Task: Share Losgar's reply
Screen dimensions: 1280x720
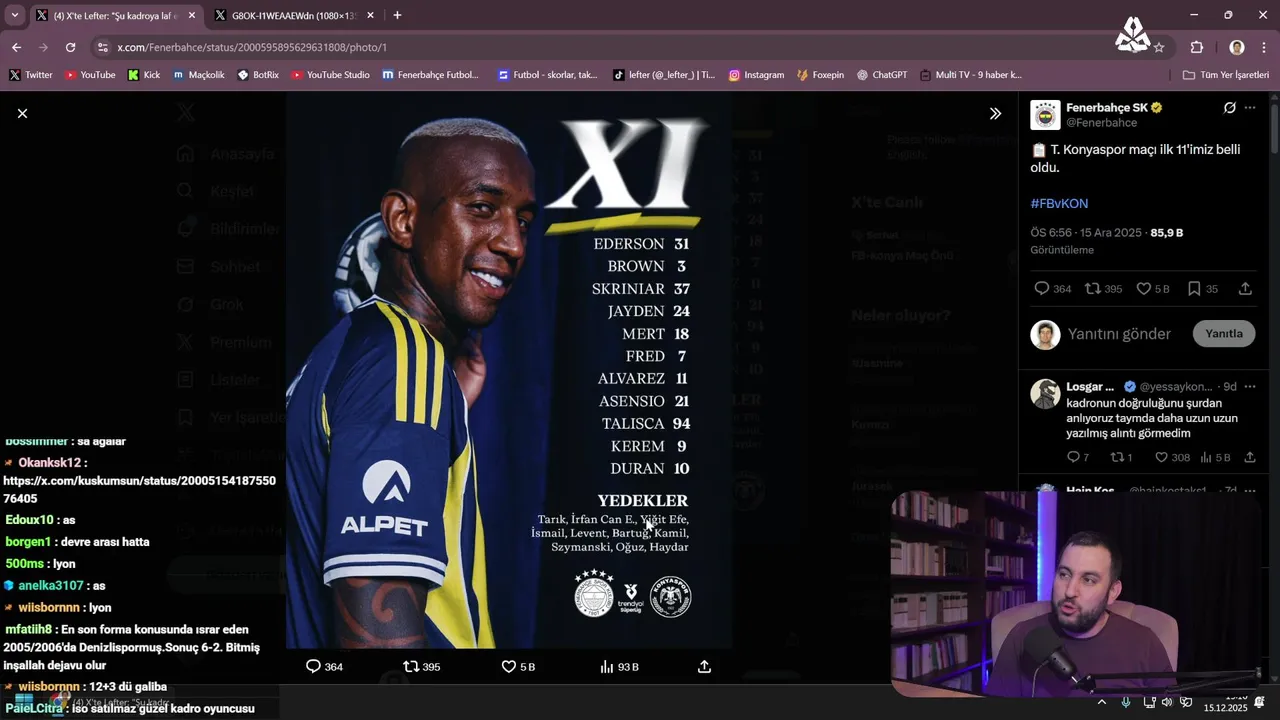Action: pyautogui.click(x=1249, y=457)
